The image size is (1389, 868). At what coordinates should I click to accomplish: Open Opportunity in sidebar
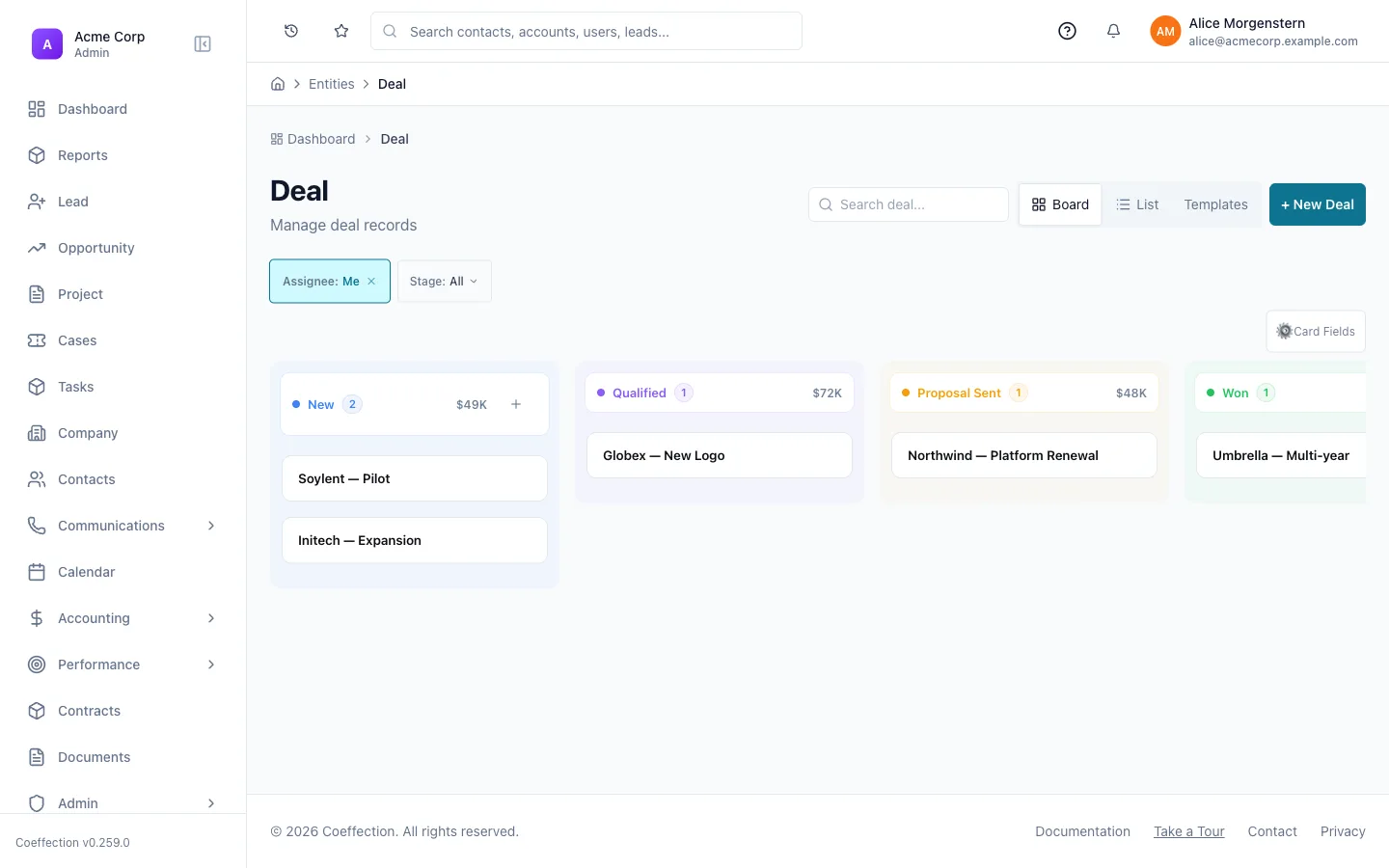[x=123, y=248]
